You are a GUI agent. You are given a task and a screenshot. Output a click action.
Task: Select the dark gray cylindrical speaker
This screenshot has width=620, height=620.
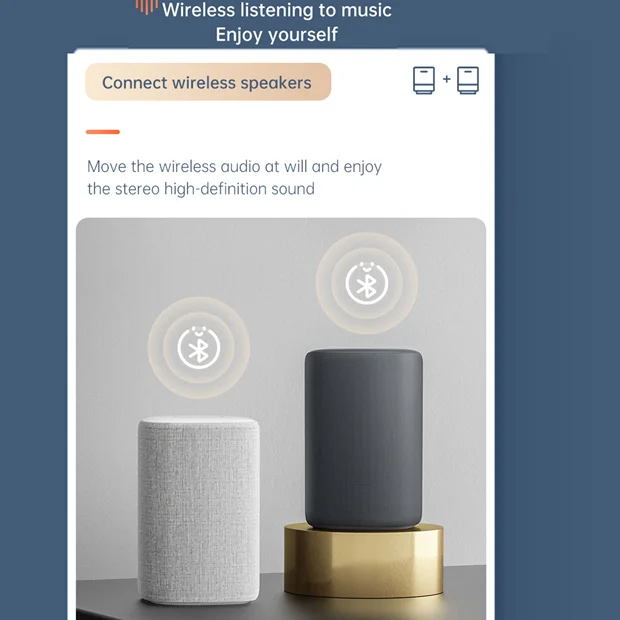(364, 439)
